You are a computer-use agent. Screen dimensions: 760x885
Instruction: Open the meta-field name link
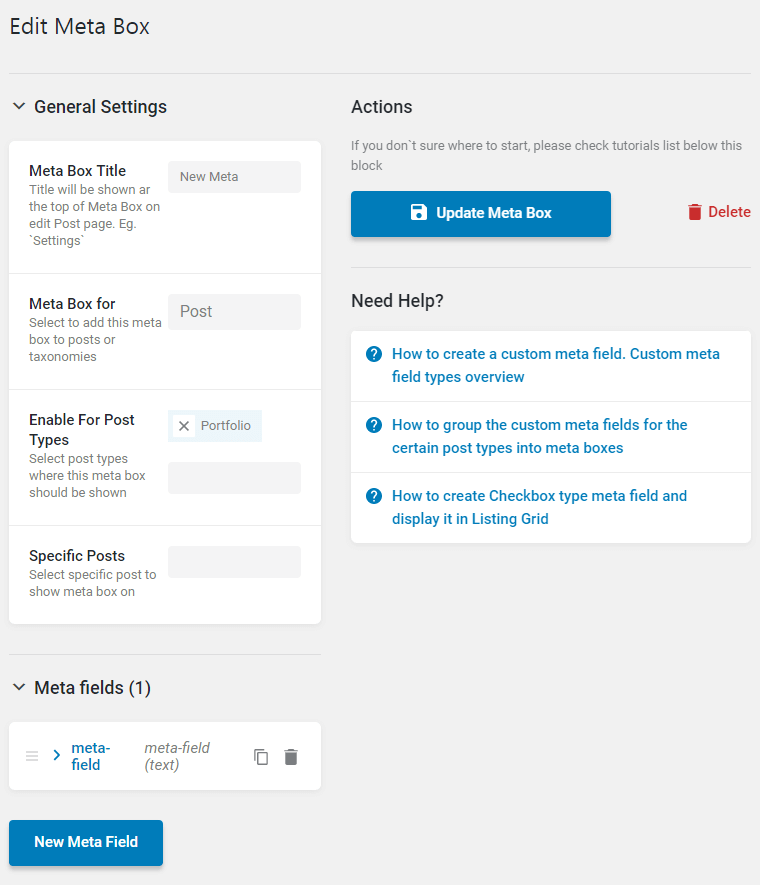tap(90, 756)
